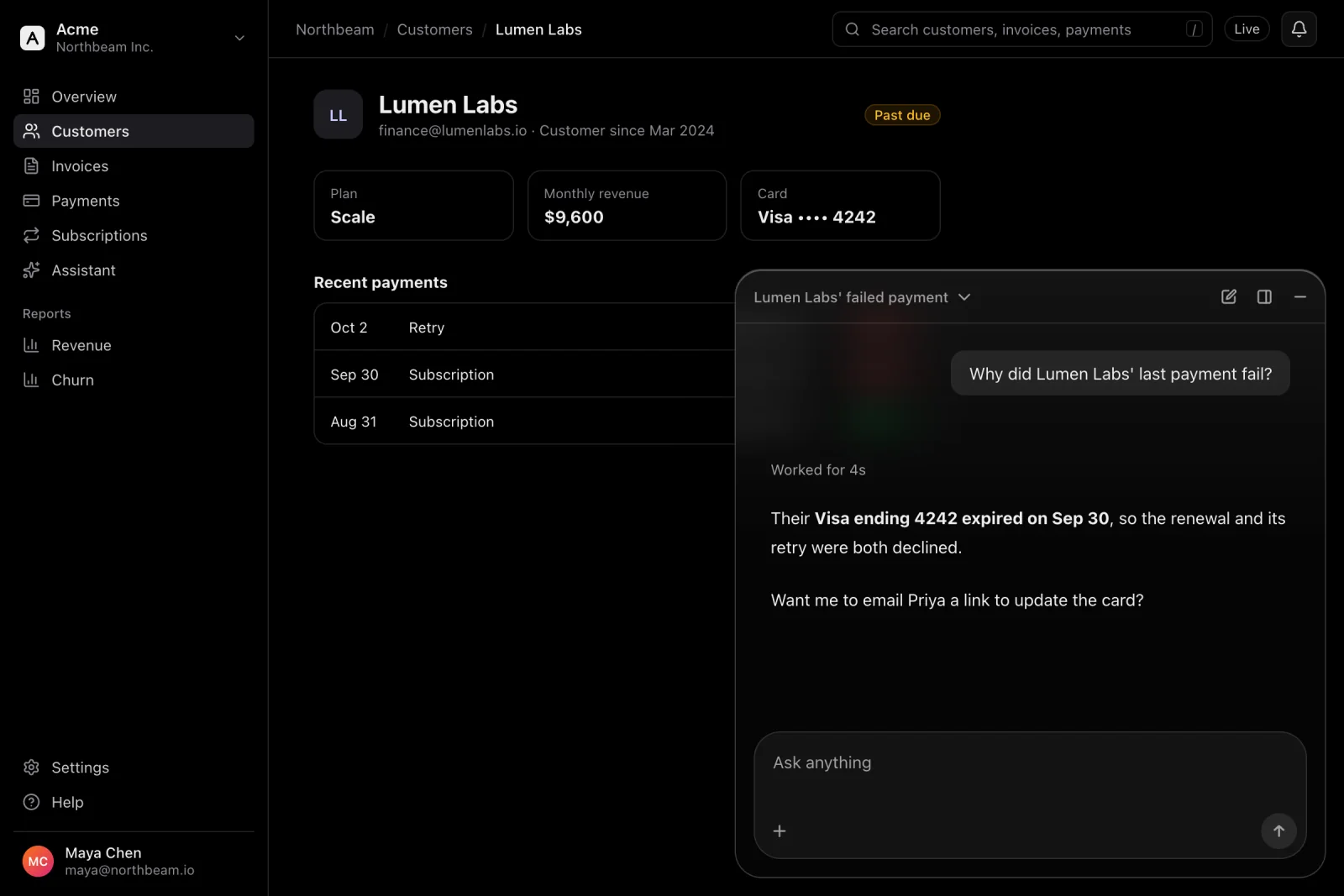Click the slash shortcut key badge
Screen dimensions: 1344x896
pos(1194,29)
